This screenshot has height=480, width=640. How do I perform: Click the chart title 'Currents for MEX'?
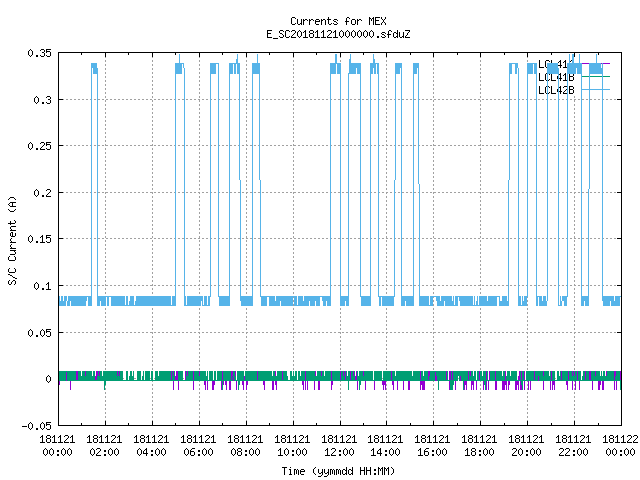coord(338,21)
